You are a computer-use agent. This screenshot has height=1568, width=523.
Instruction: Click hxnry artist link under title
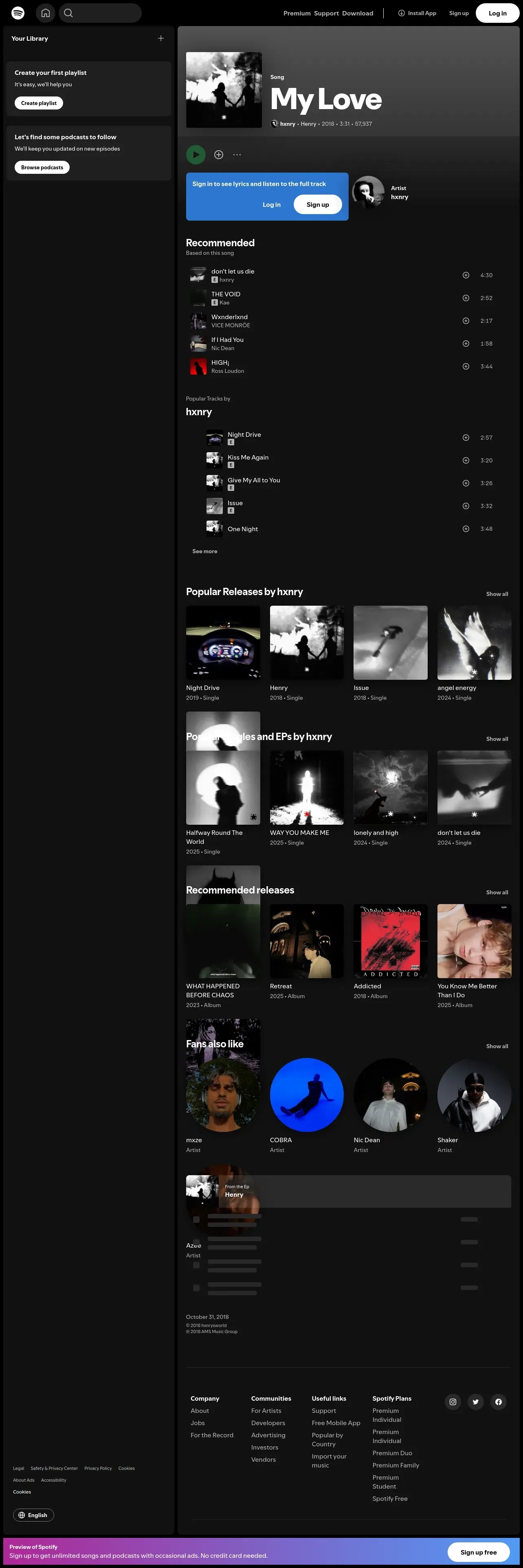pyautogui.click(x=288, y=124)
